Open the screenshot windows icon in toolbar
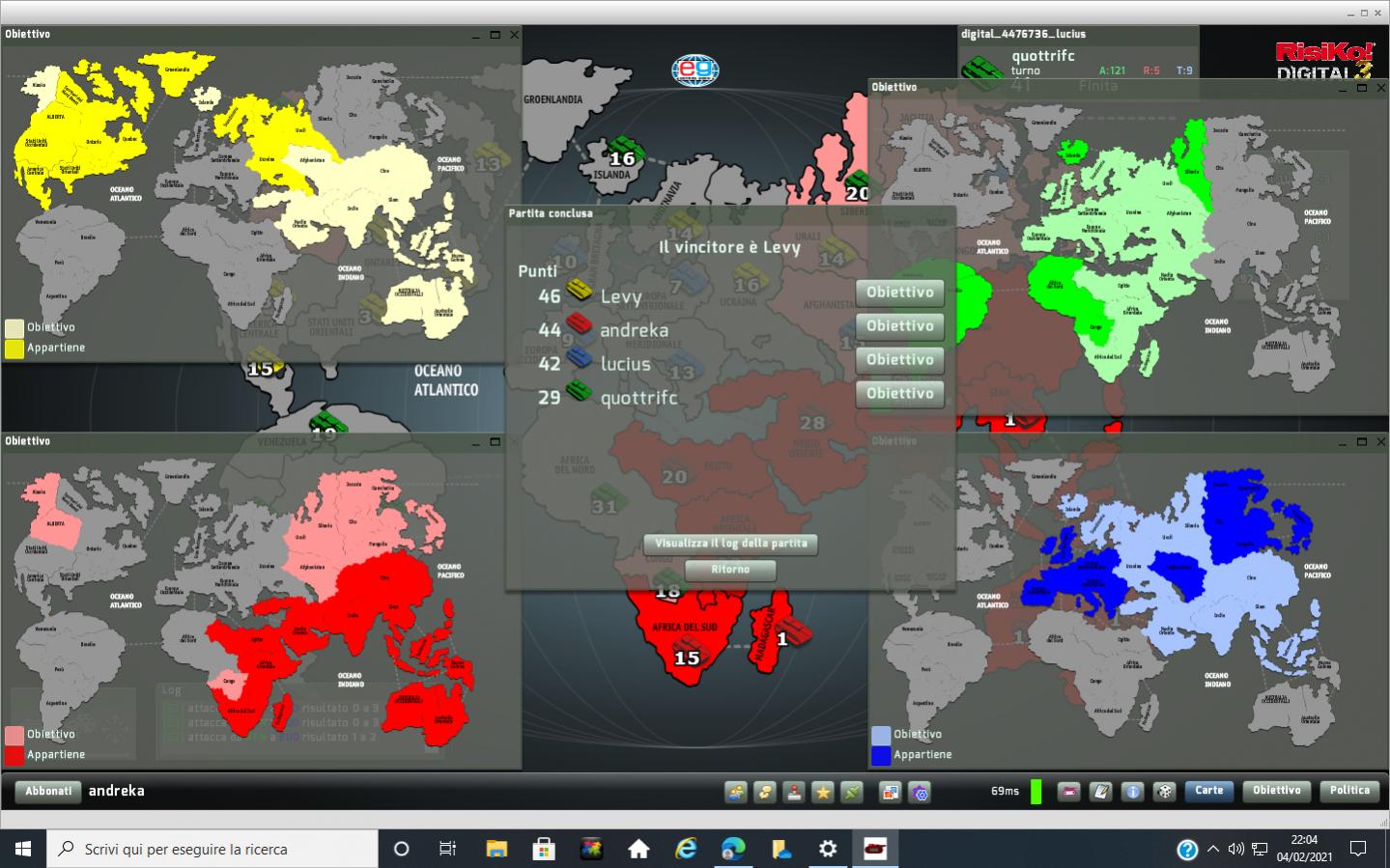1390x868 pixels. tap(891, 793)
